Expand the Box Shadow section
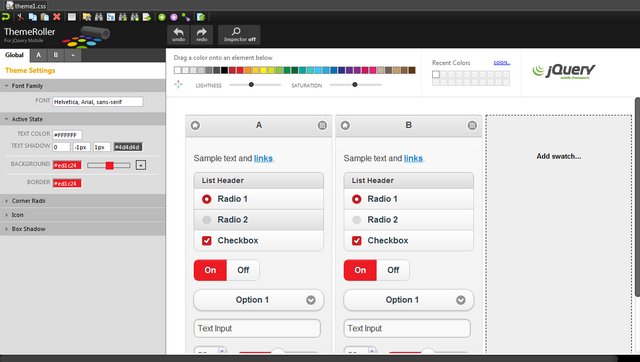 point(83,229)
